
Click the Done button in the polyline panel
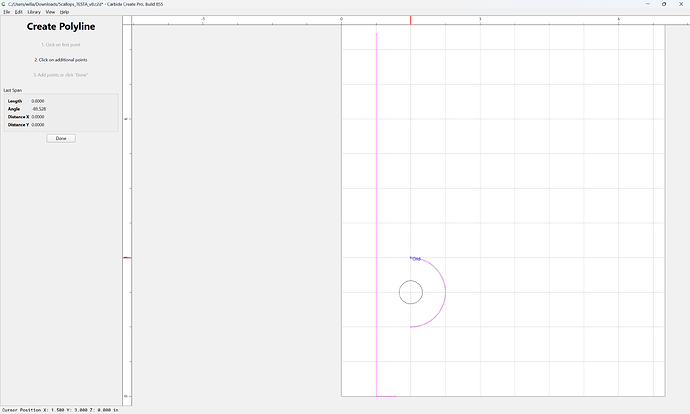[x=61, y=138]
